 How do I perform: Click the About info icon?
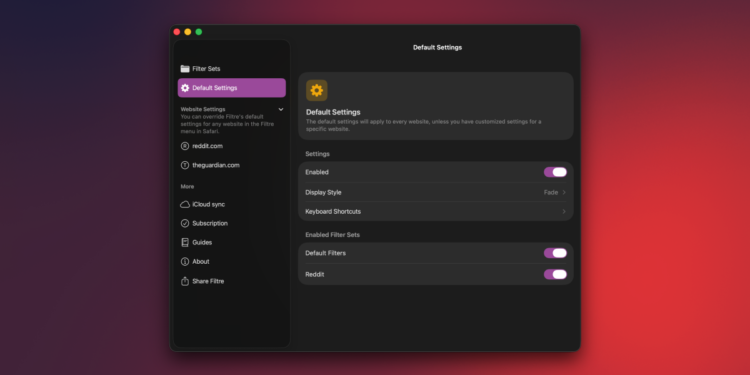click(x=185, y=262)
